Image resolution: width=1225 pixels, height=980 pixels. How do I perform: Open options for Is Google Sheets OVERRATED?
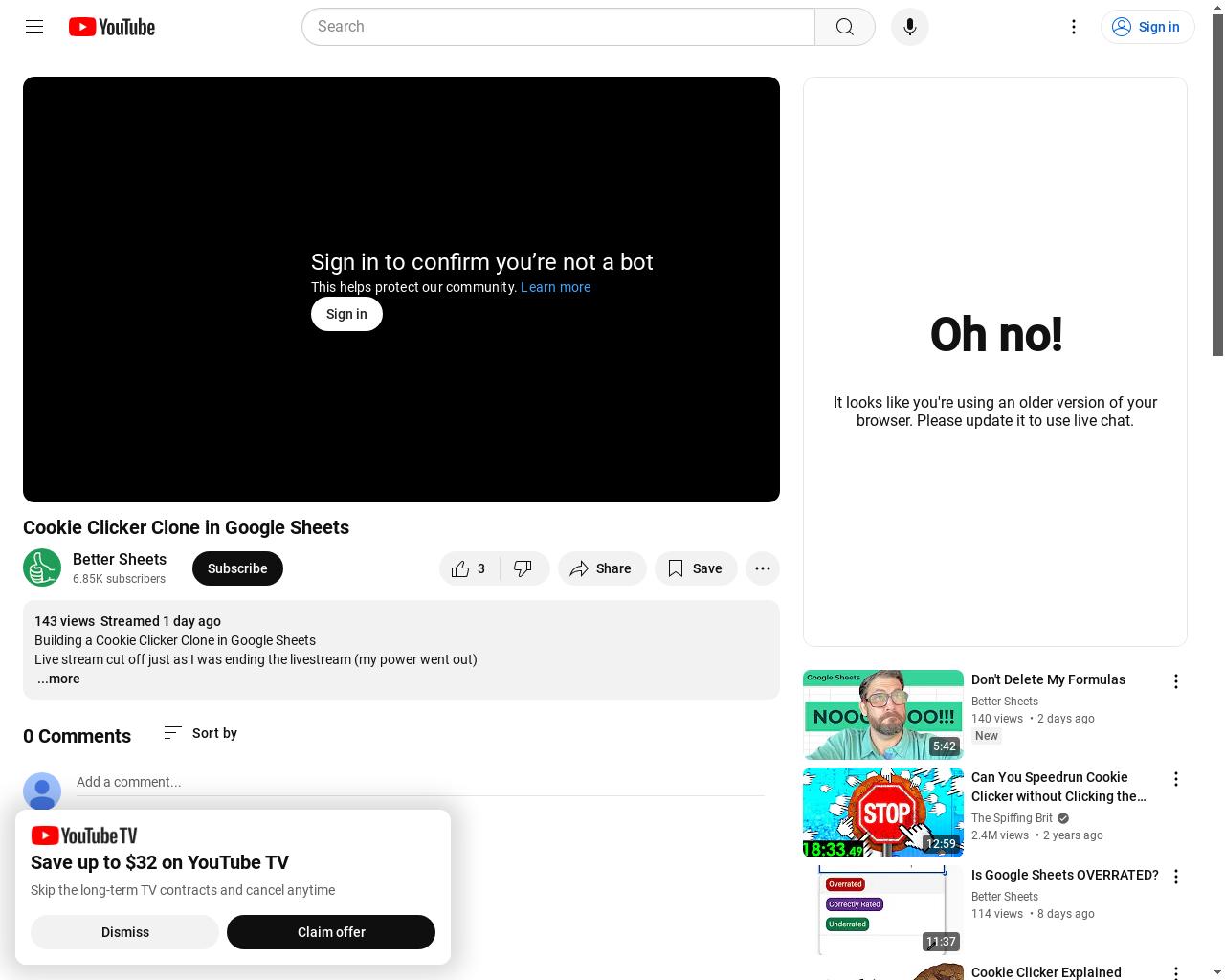pos(1176,877)
